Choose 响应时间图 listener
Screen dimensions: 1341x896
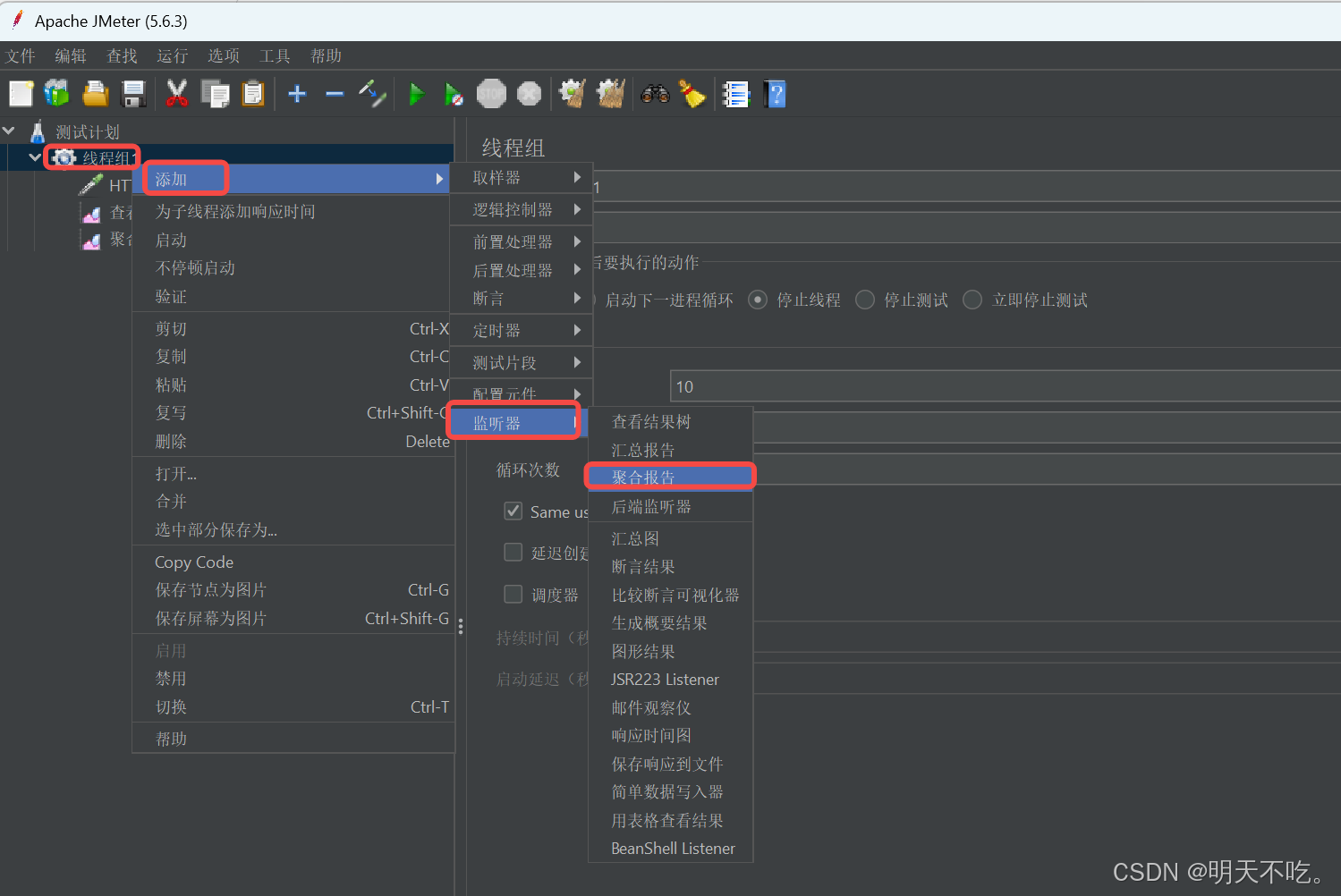670,736
